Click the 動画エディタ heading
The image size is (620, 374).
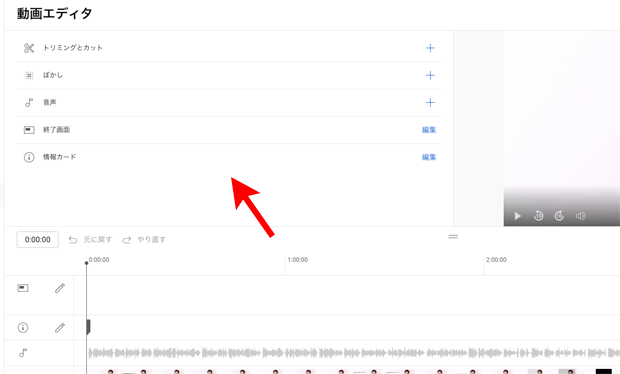[x=55, y=13]
